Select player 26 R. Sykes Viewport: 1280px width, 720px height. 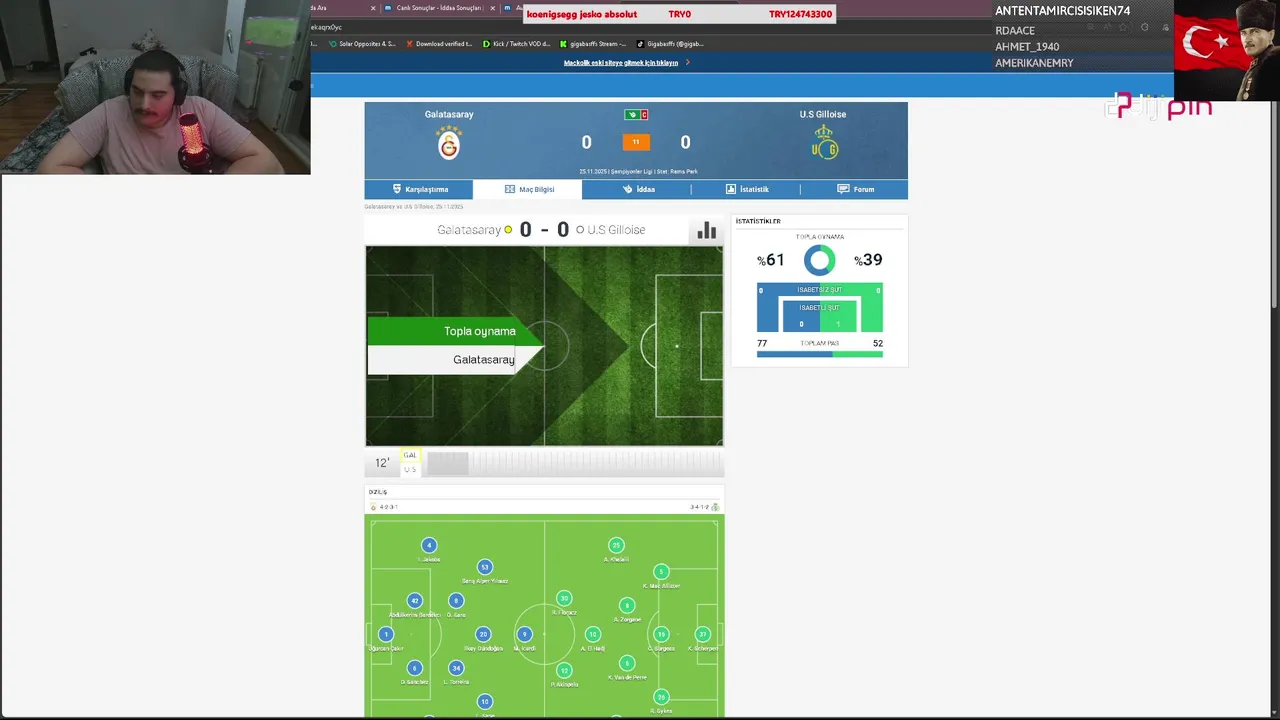point(661,697)
